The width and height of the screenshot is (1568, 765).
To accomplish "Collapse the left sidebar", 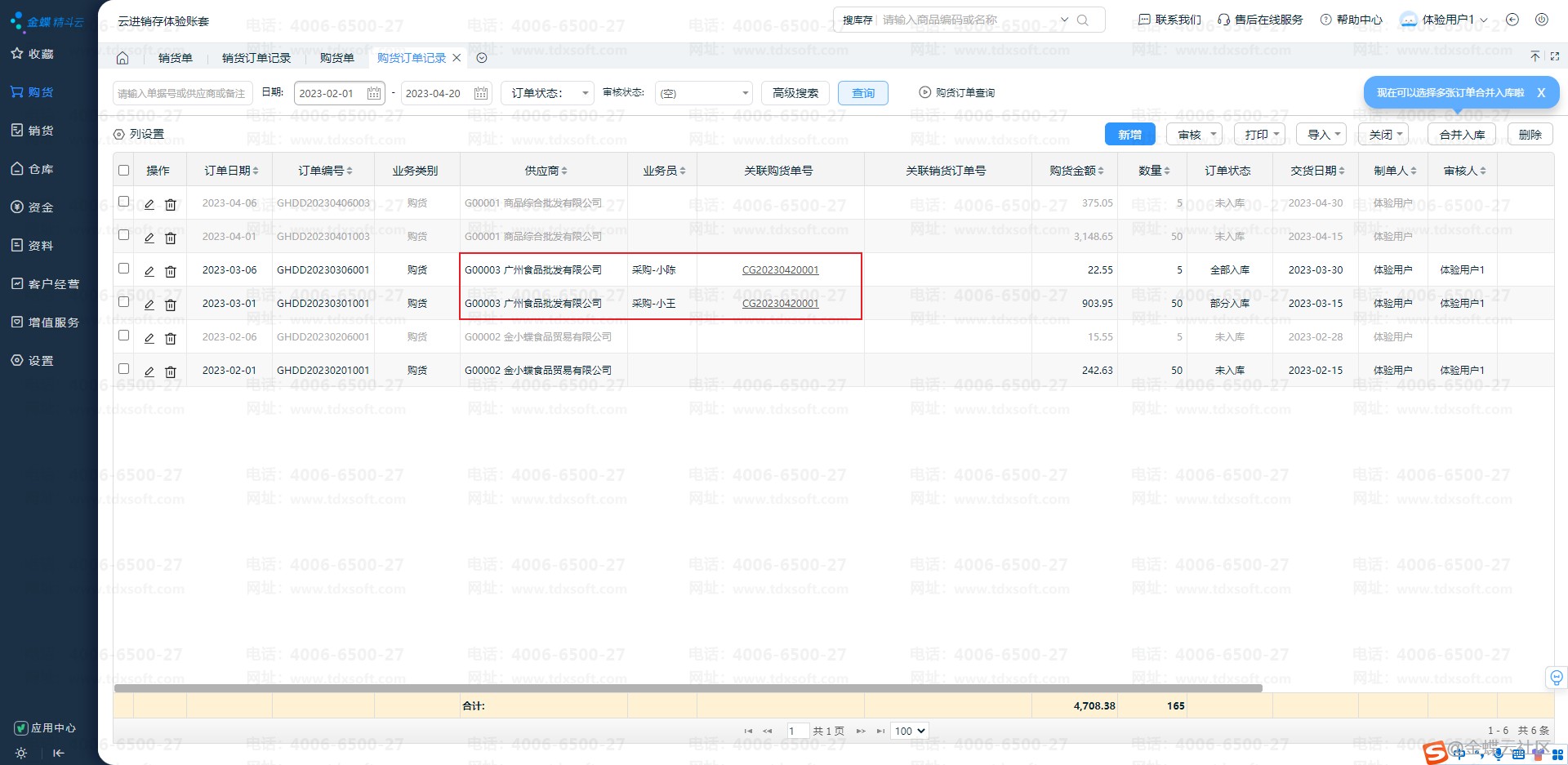I will tap(58, 753).
